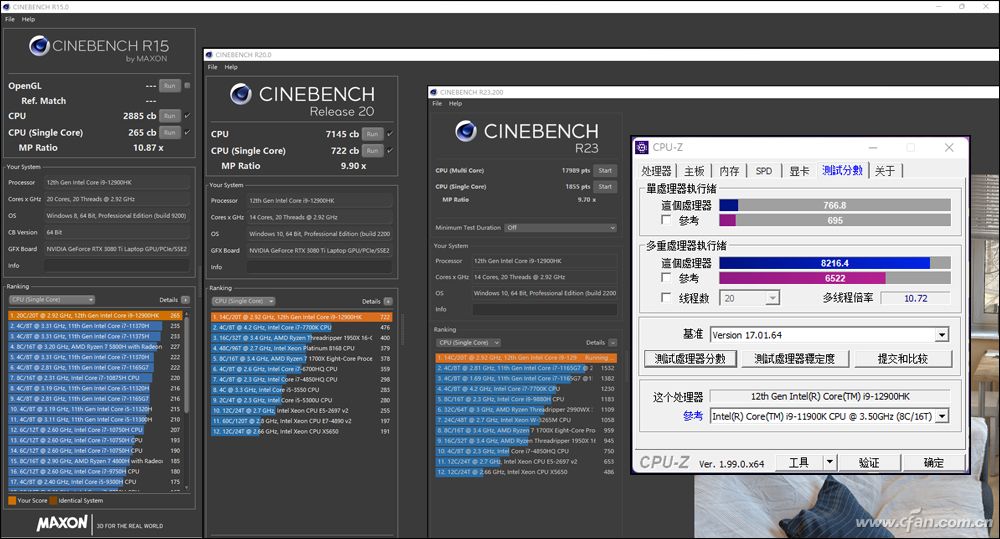
Task: Click the Cinebench R23 title bar icon
Action: [434, 92]
